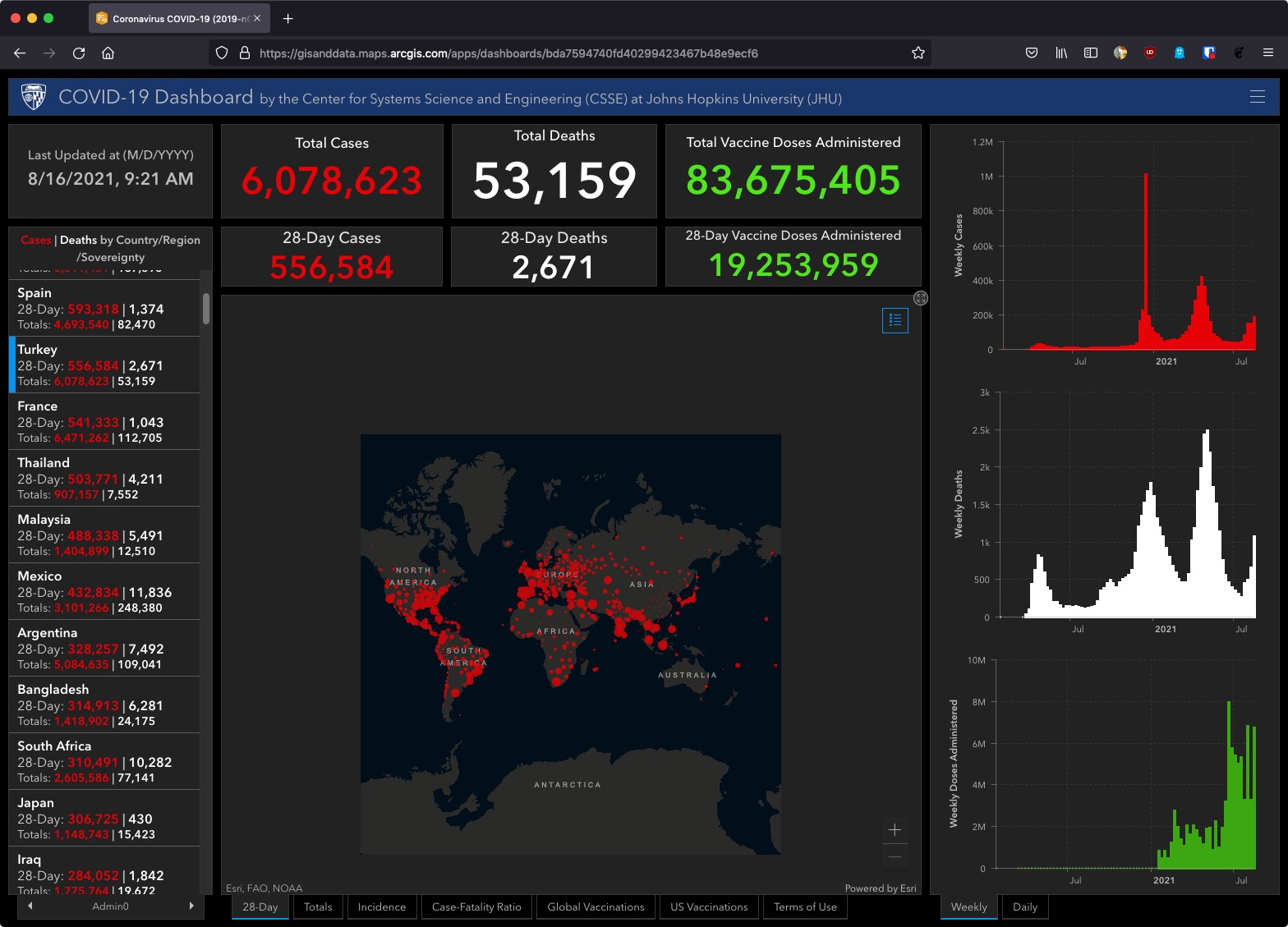Click the Johns Hopkins University shield logo
The width and height of the screenshot is (1288, 927).
click(x=34, y=97)
